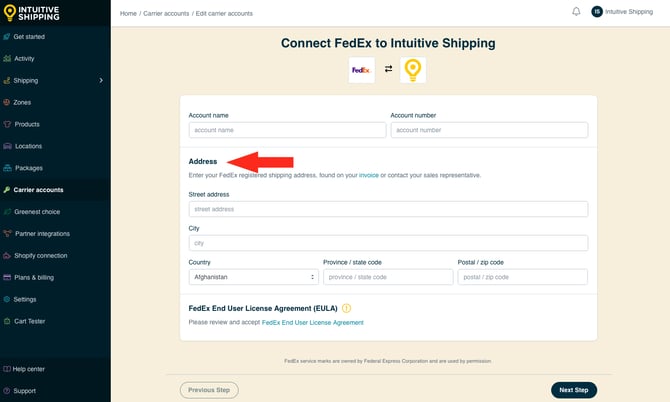Focus the Account number field
This screenshot has height=402, width=670.
[x=489, y=130]
